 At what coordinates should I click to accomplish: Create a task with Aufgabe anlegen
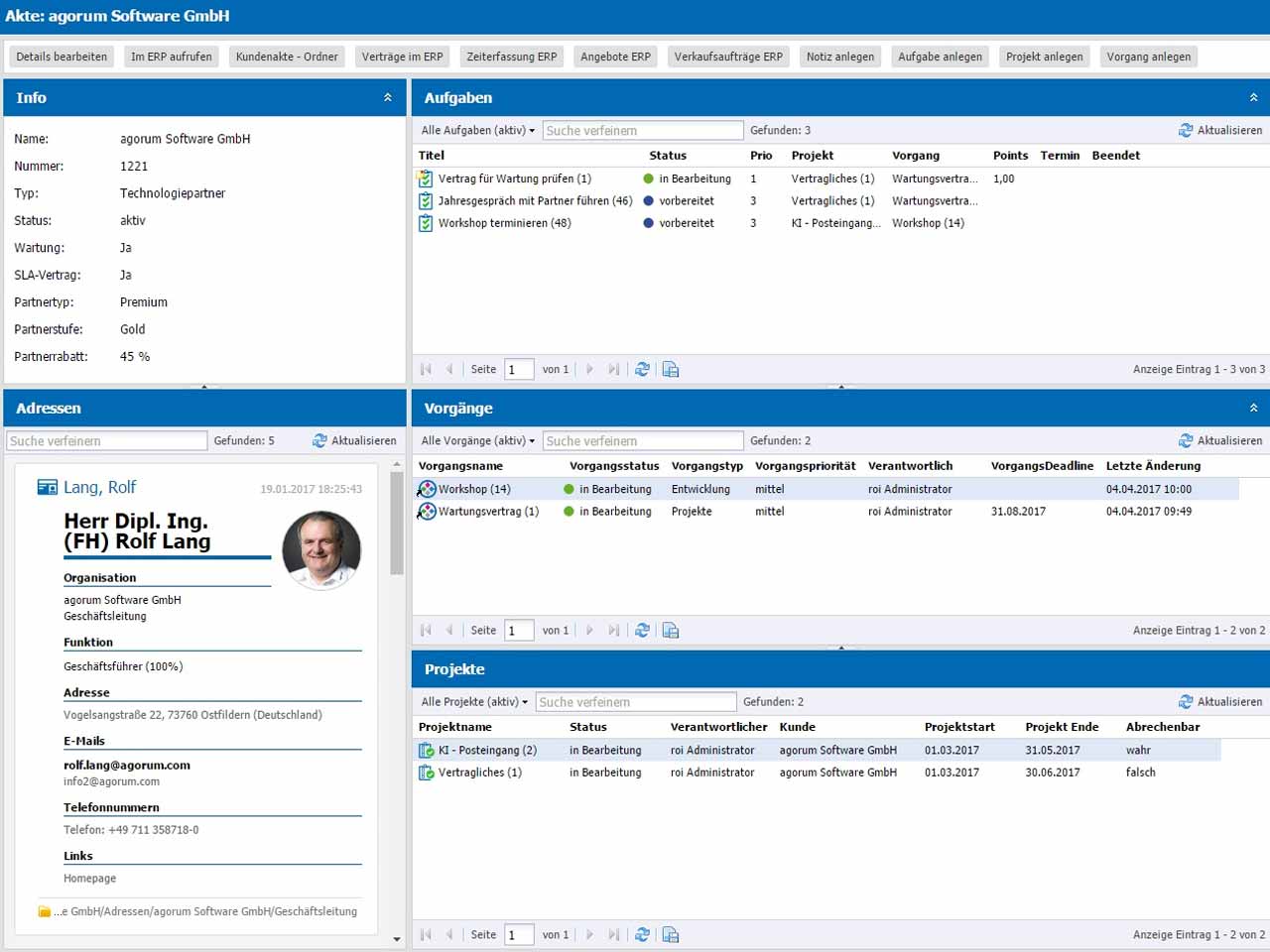click(x=941, y=57)
